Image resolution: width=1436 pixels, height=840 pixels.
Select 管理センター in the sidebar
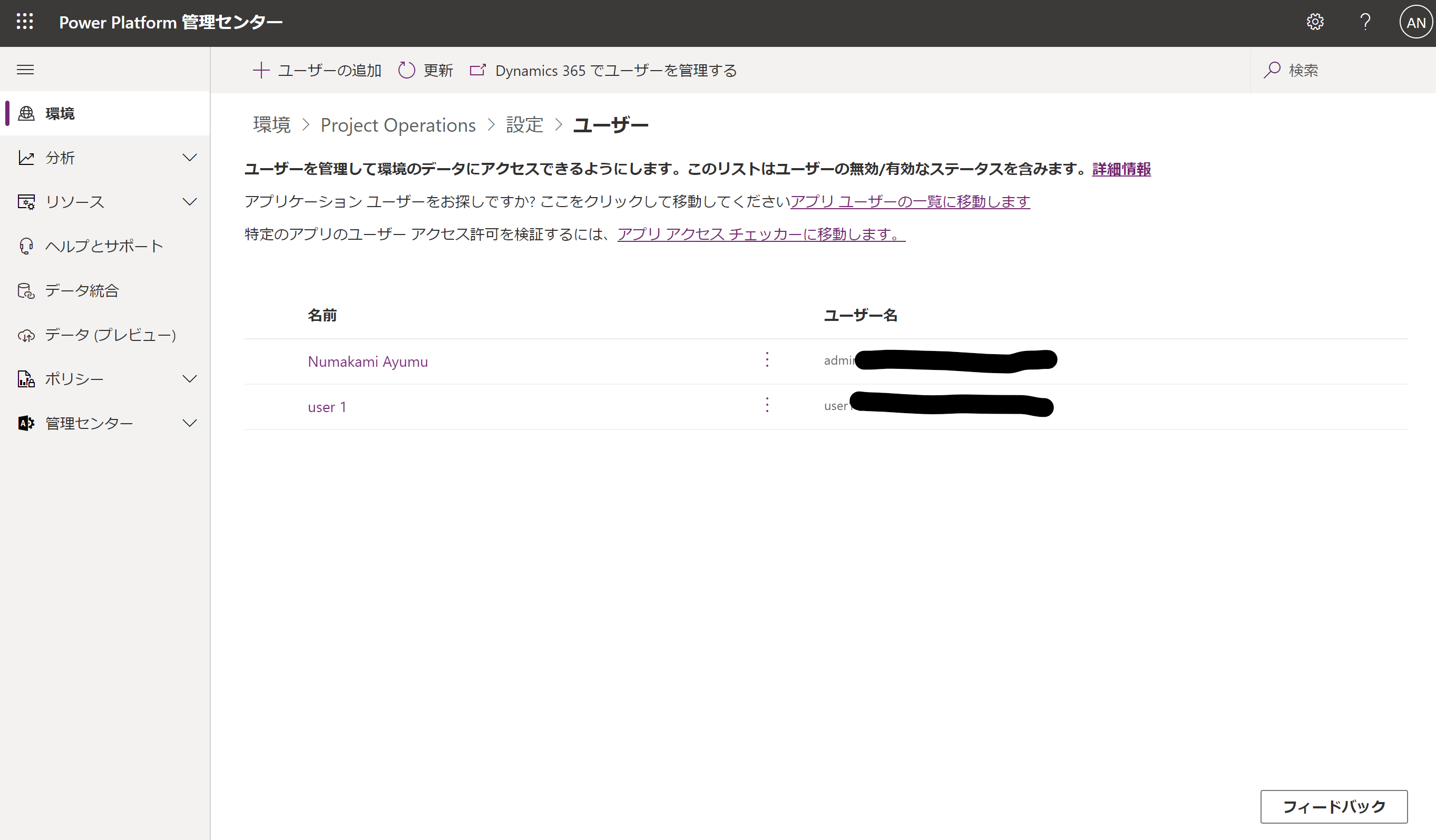coord(105,423)
